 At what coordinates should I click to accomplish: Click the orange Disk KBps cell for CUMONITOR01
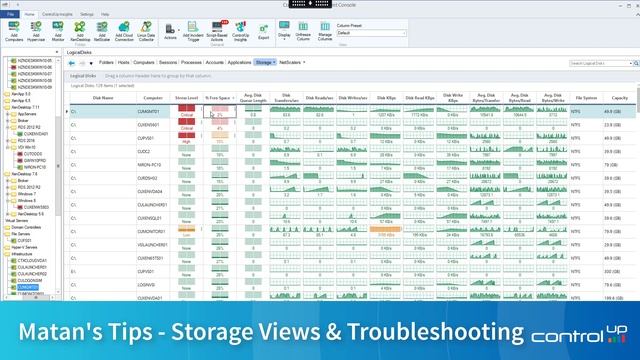(385, 230)
